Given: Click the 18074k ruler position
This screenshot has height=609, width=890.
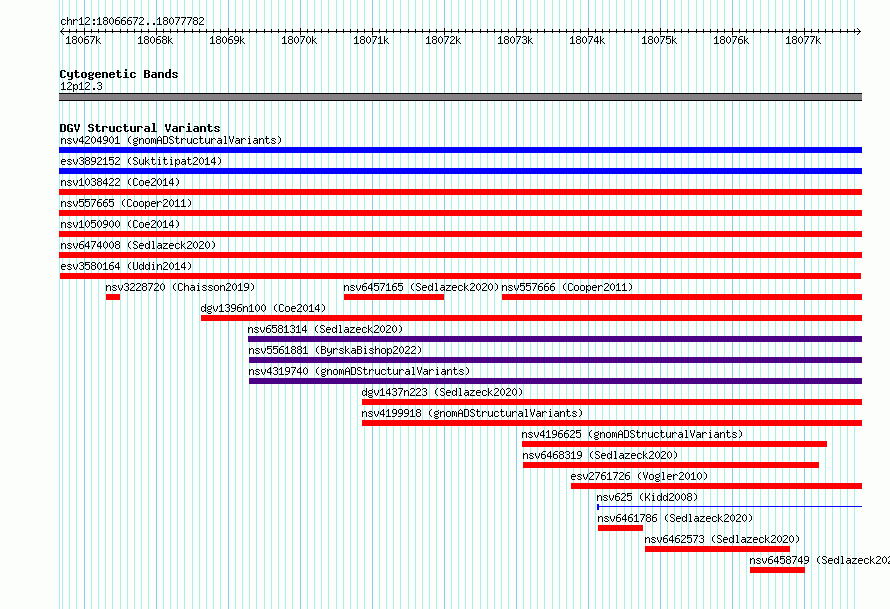Looking at the screenshot, I should [x=587, y=40].
